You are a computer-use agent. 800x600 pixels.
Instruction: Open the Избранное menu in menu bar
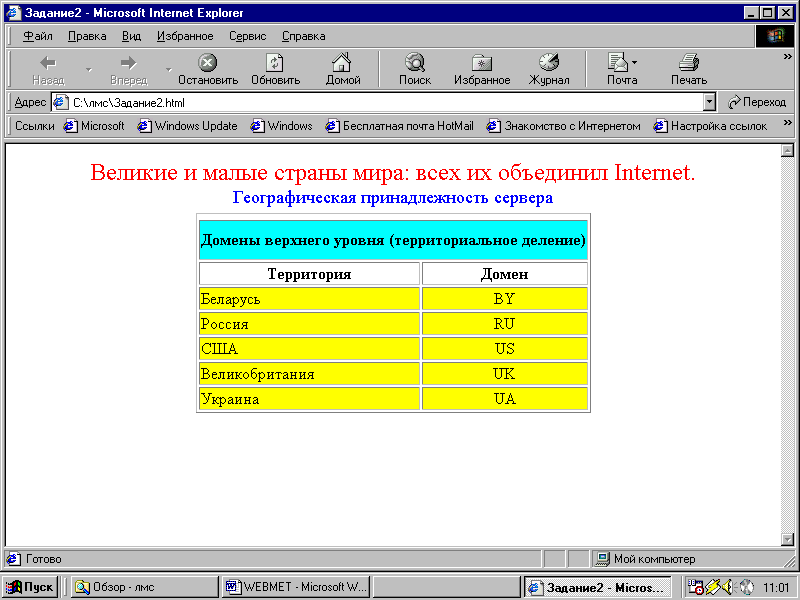pos(185,36)
